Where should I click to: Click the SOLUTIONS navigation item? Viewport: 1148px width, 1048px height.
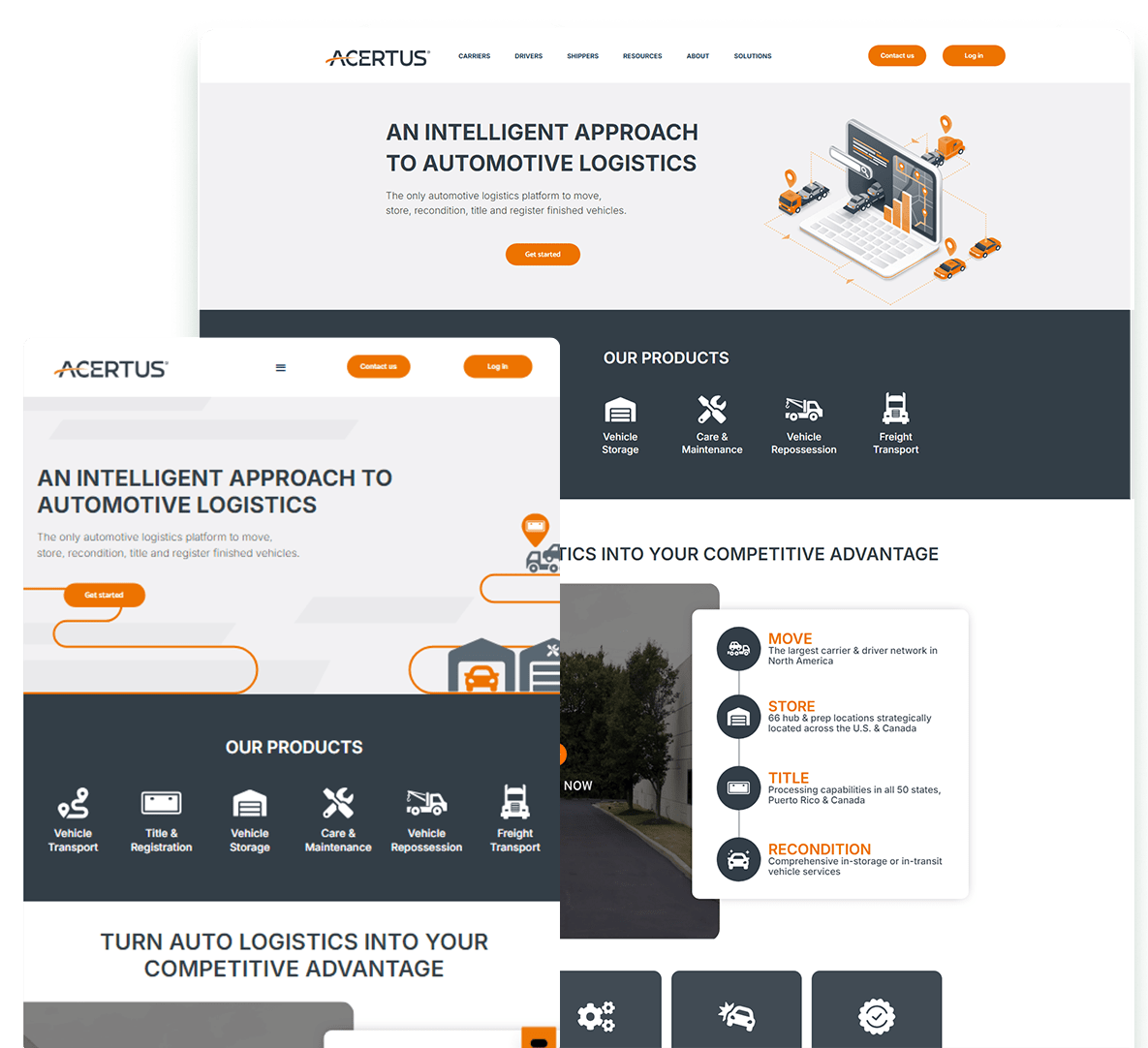[x=753, y=56]
